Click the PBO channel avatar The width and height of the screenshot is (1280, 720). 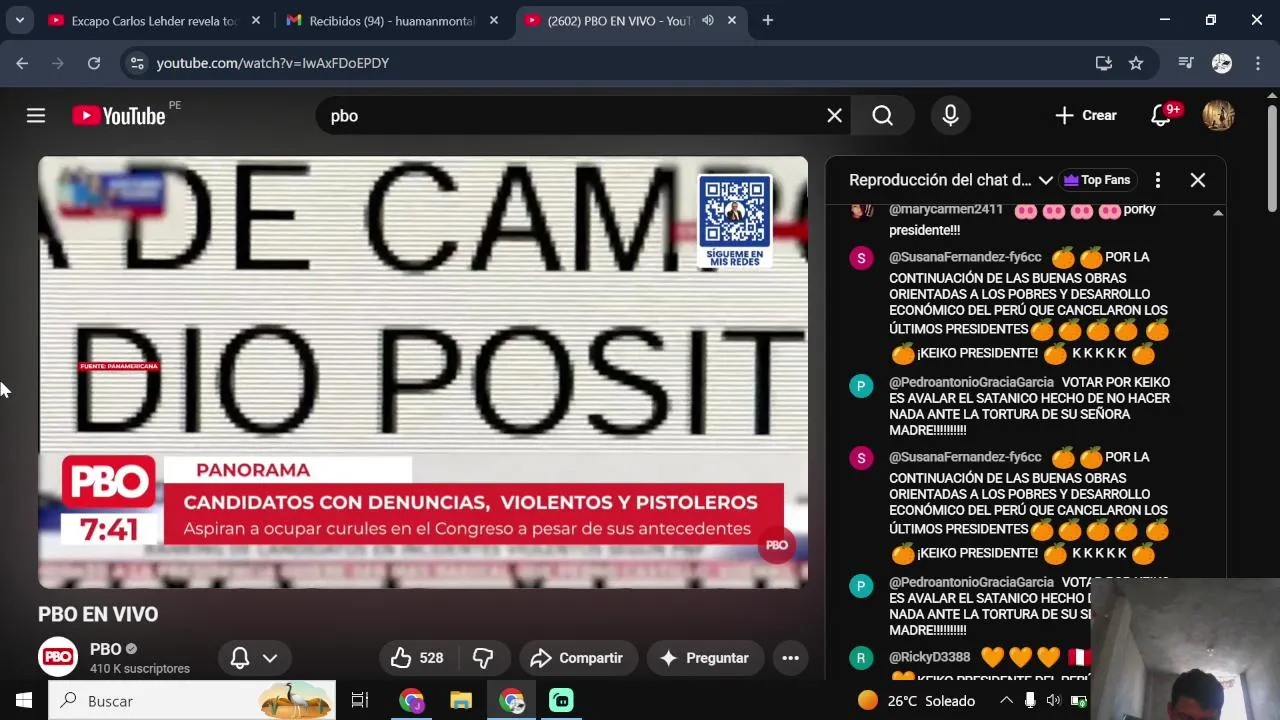[x=58, y=657]
